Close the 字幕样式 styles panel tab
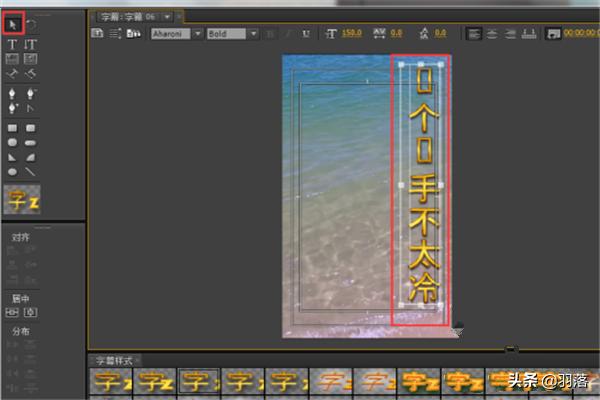This screenshot has height=400, width=600. 137,361
